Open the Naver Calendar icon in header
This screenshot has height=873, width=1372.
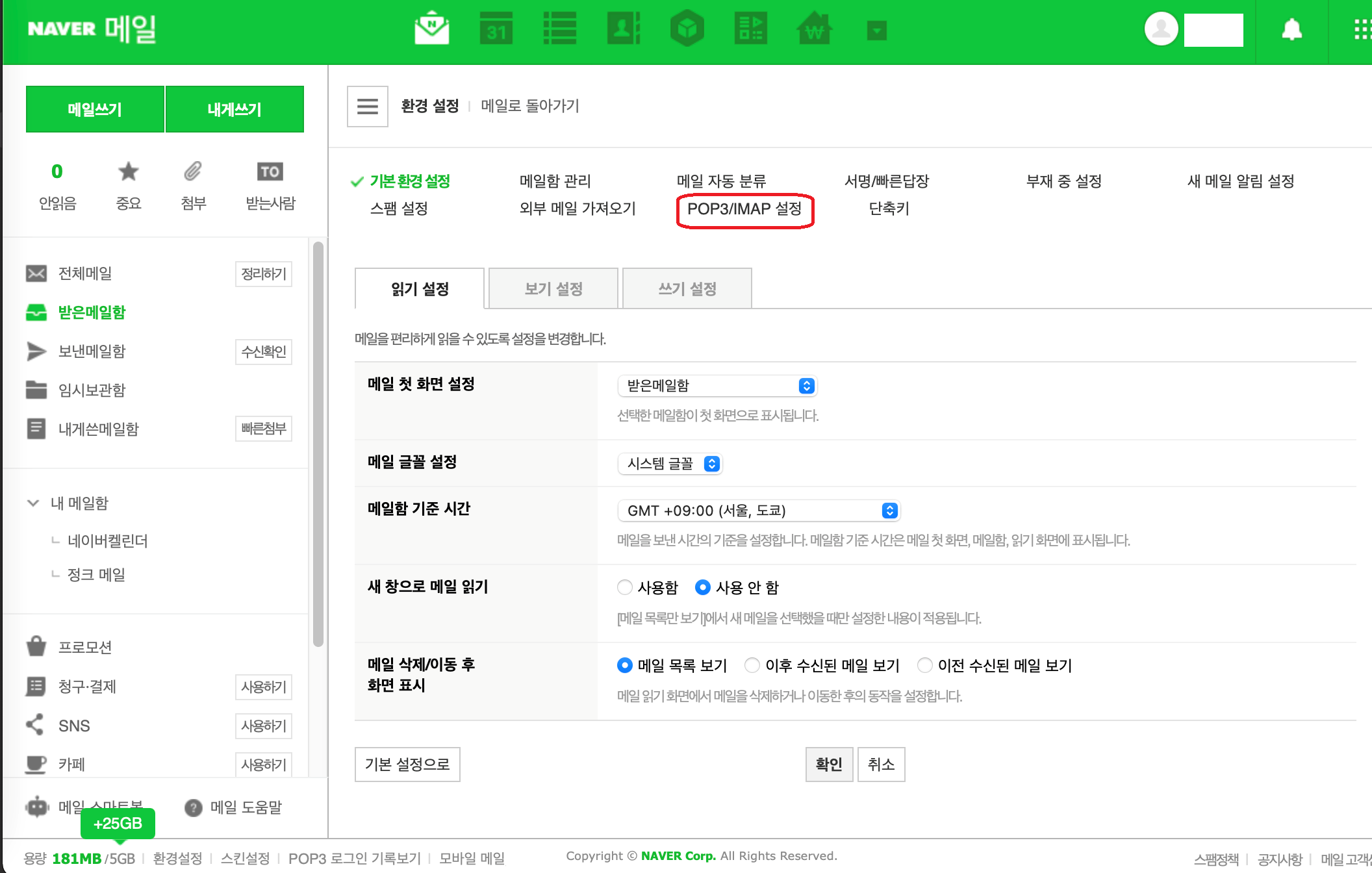click(x=496, y=29)
